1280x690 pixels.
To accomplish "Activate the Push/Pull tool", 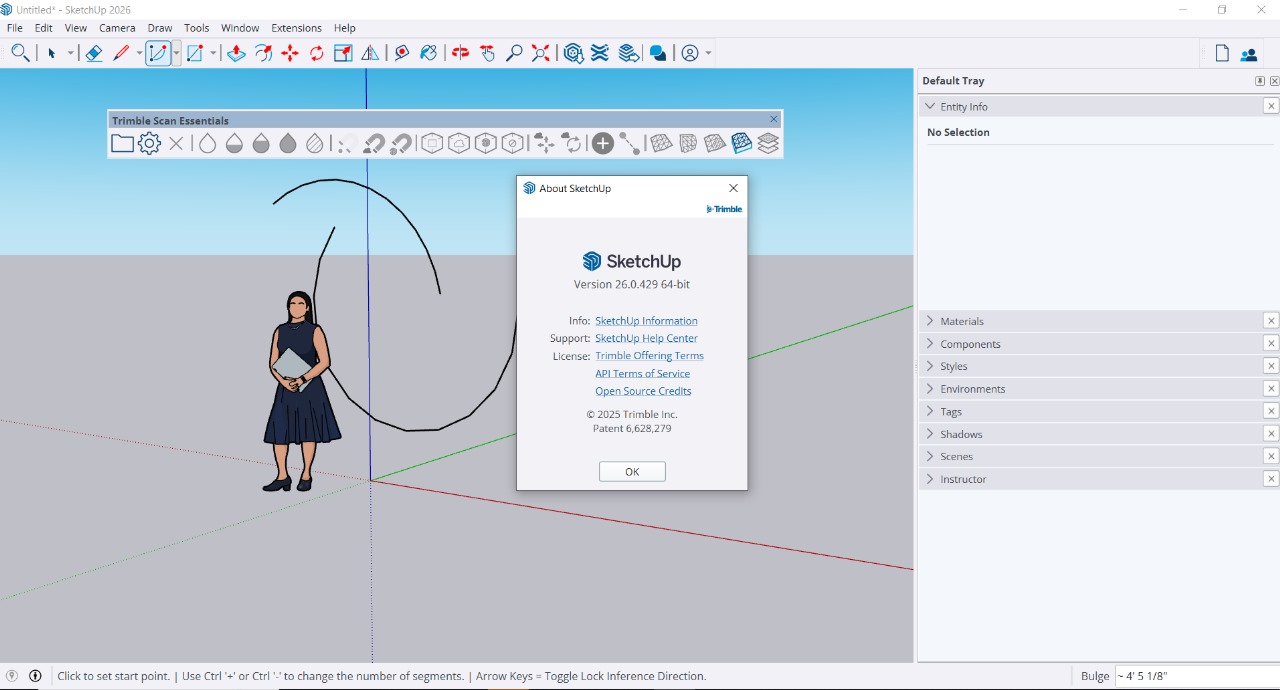I will [x=236, y=53].
